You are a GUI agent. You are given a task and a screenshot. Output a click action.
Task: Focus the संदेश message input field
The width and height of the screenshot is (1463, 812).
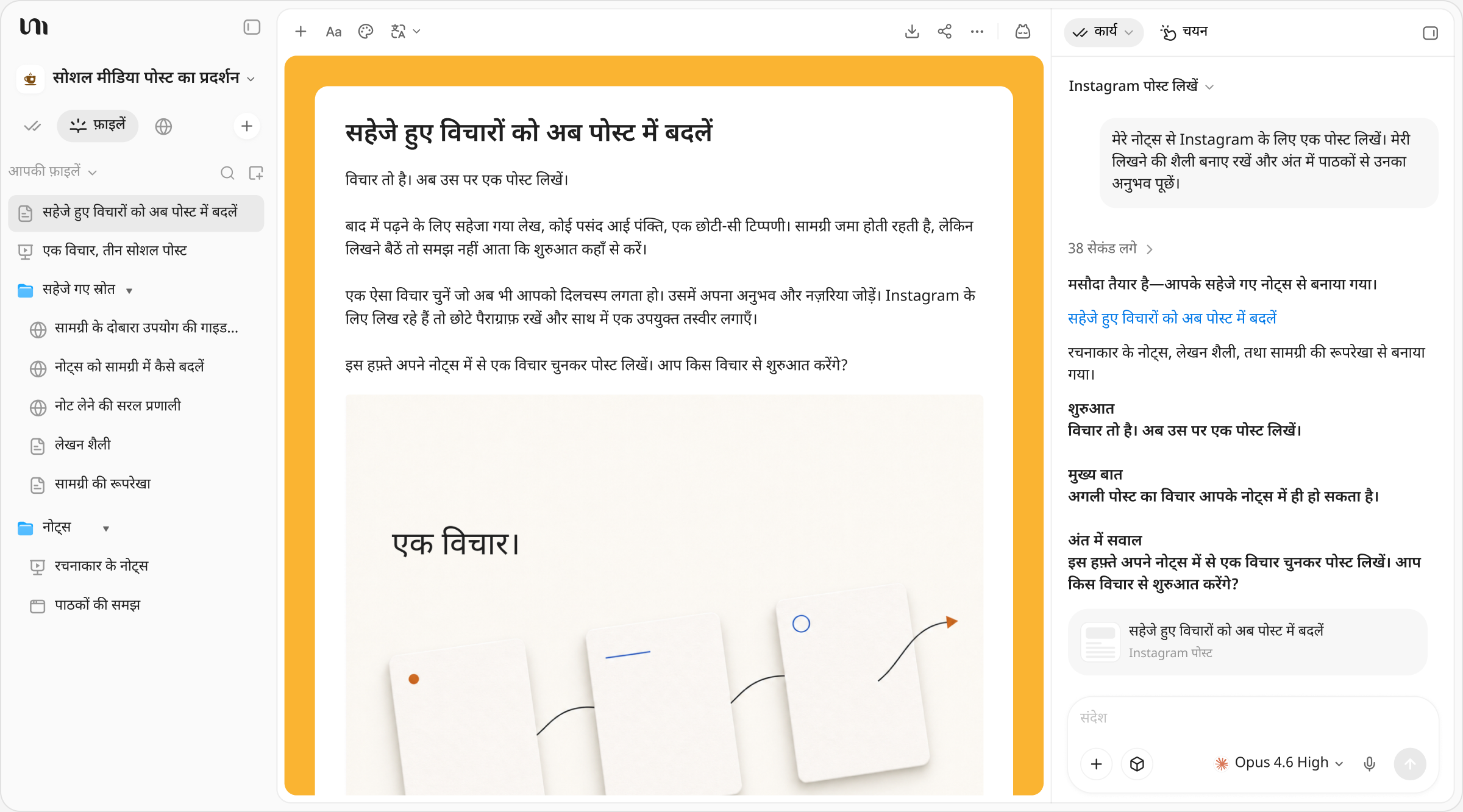(1253, 718)
